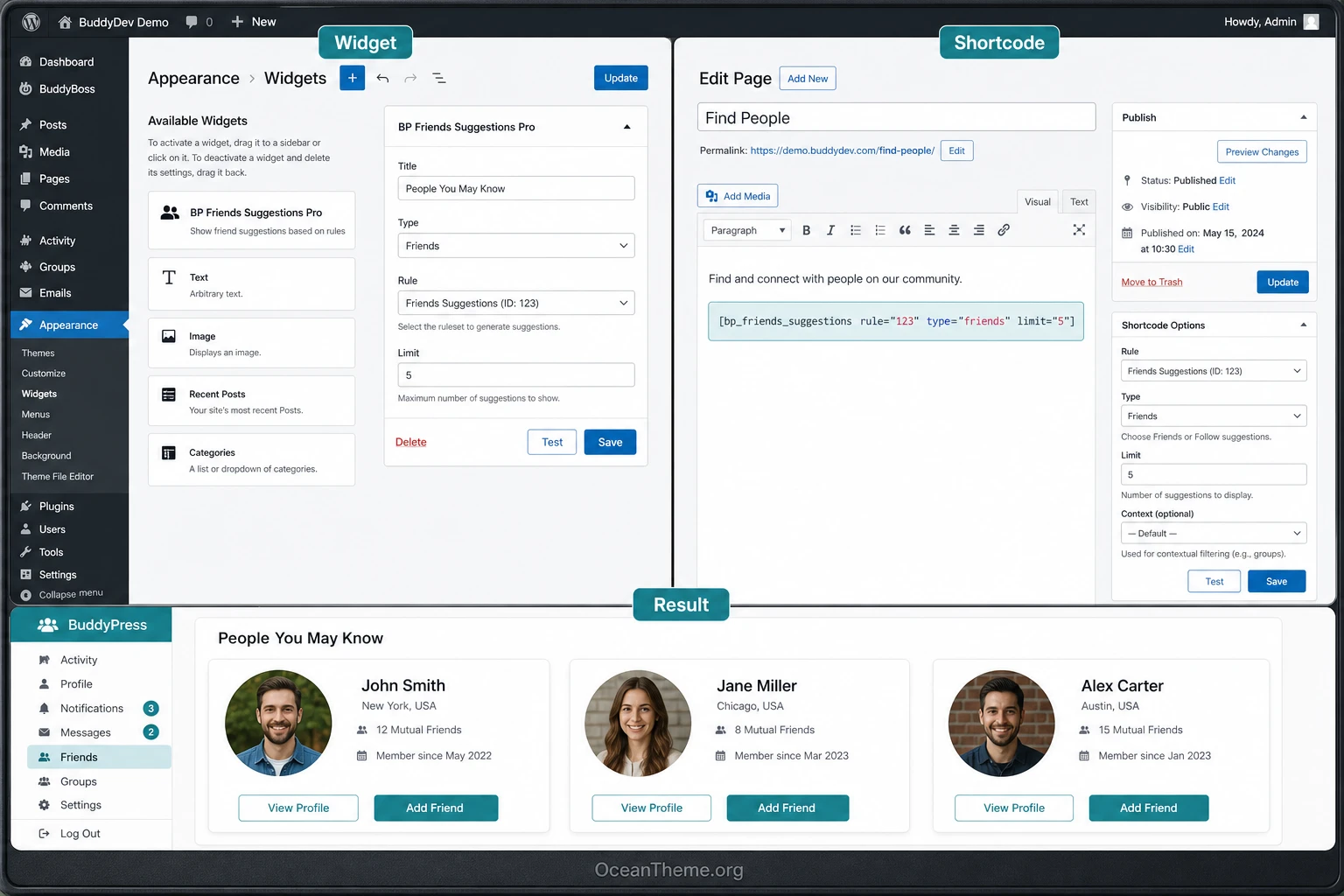Screen dimensions: 1344x896
Task: Insert a bulleted list in editor
Action: point(856,230)
